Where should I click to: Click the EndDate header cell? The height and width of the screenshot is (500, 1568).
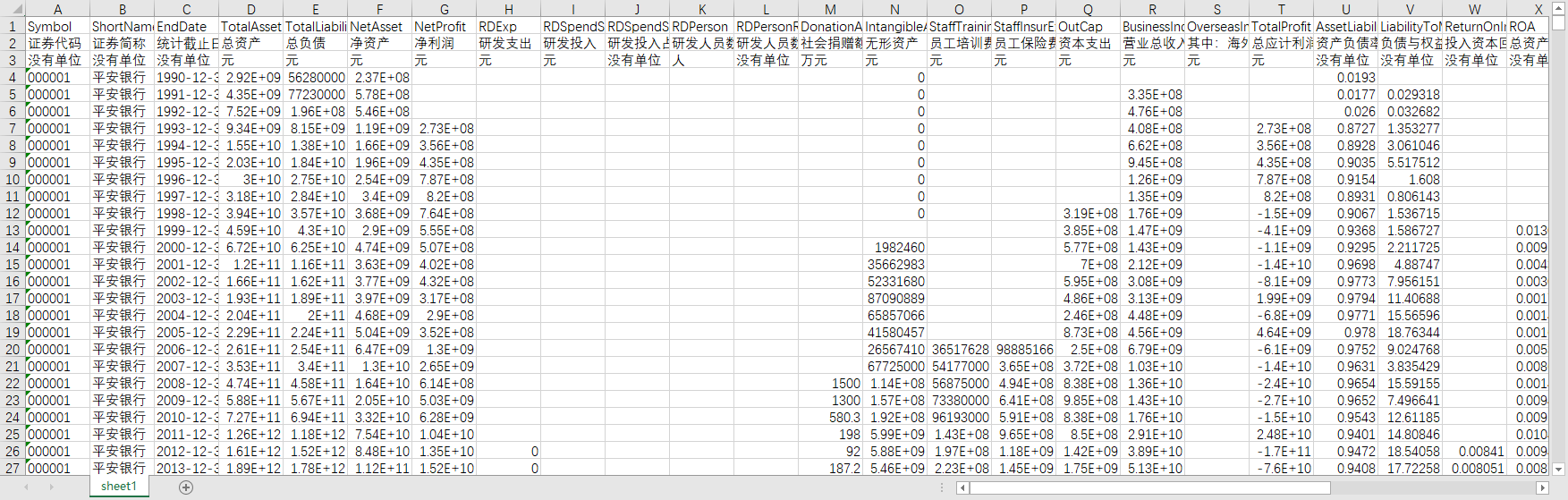coord(187,27)
